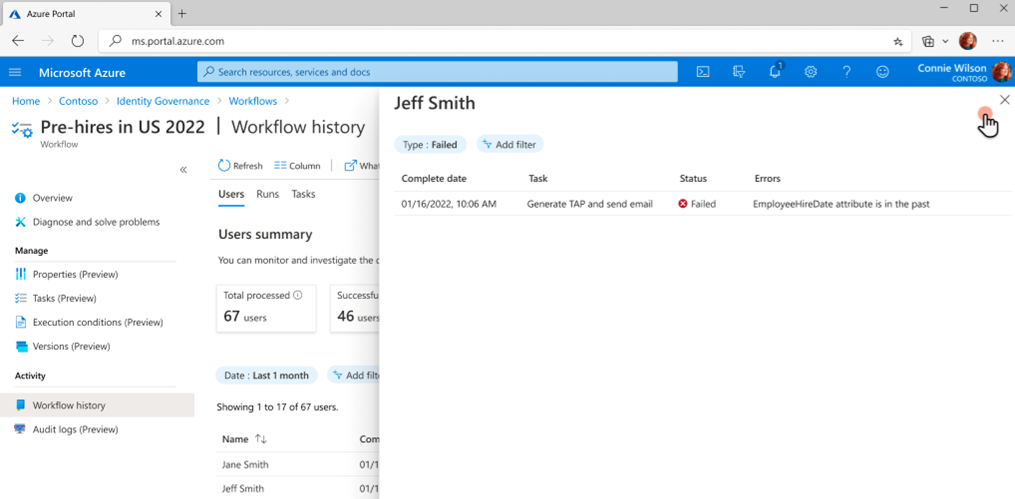
Task: Click the help question mark icon
Action: (x=847, y=72)
